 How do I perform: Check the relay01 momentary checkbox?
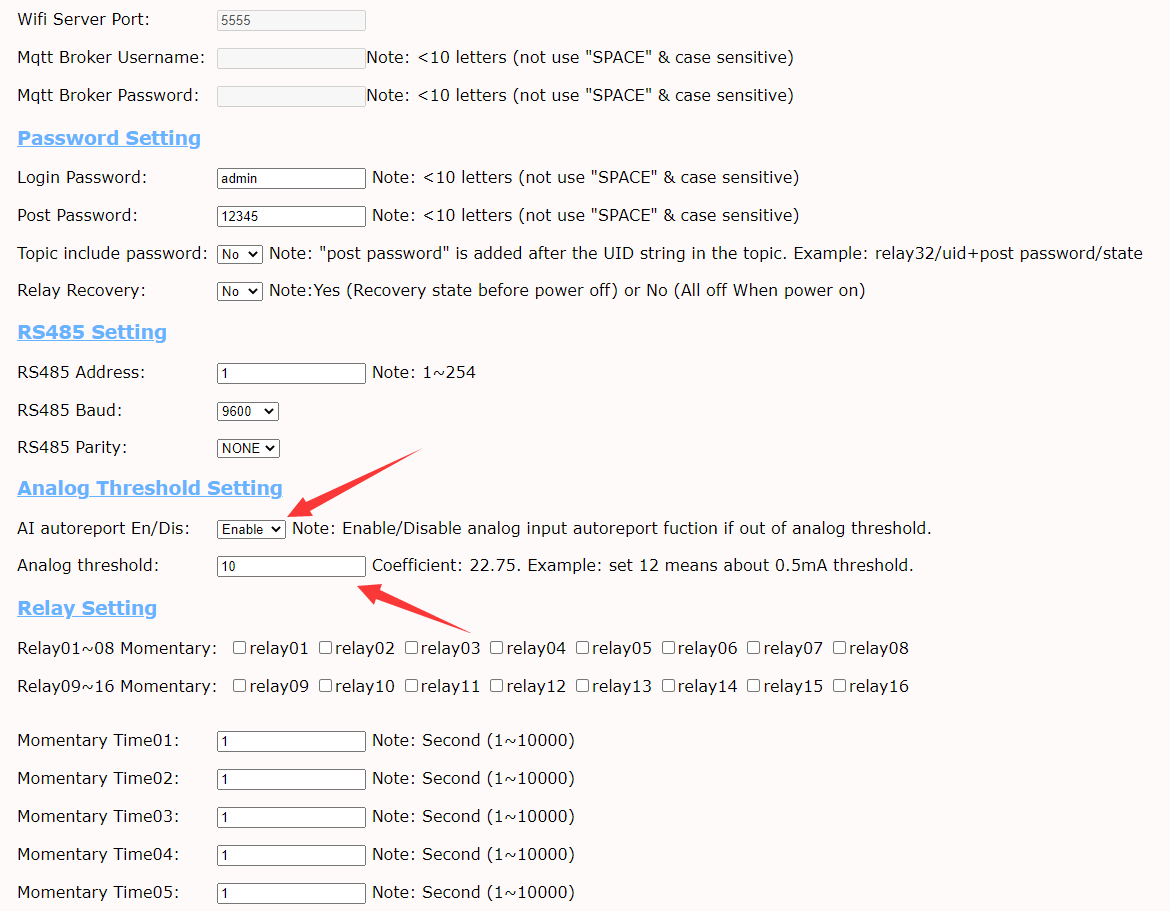click(240, 648)
